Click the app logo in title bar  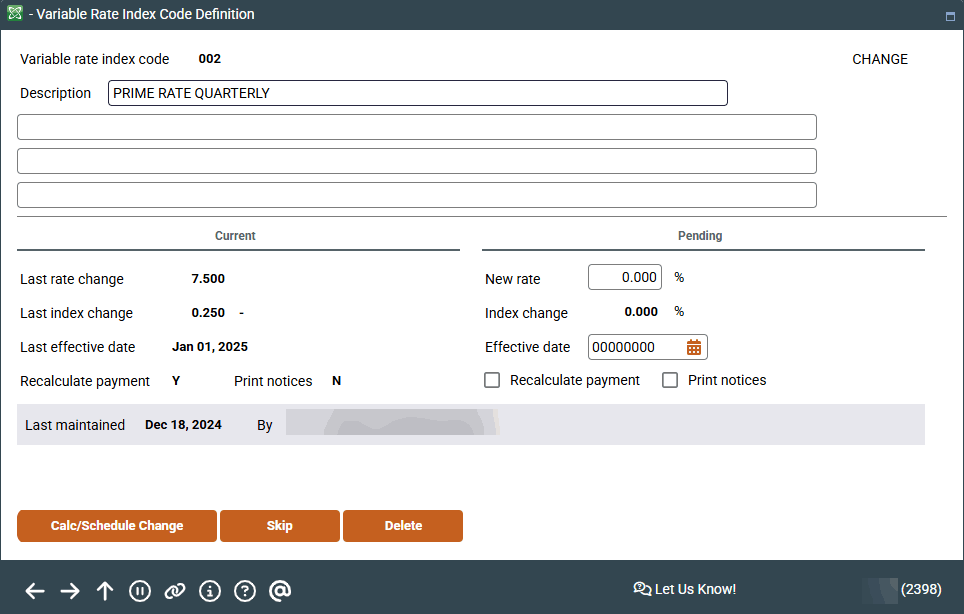pyautogui.click(x=15, y=14)
